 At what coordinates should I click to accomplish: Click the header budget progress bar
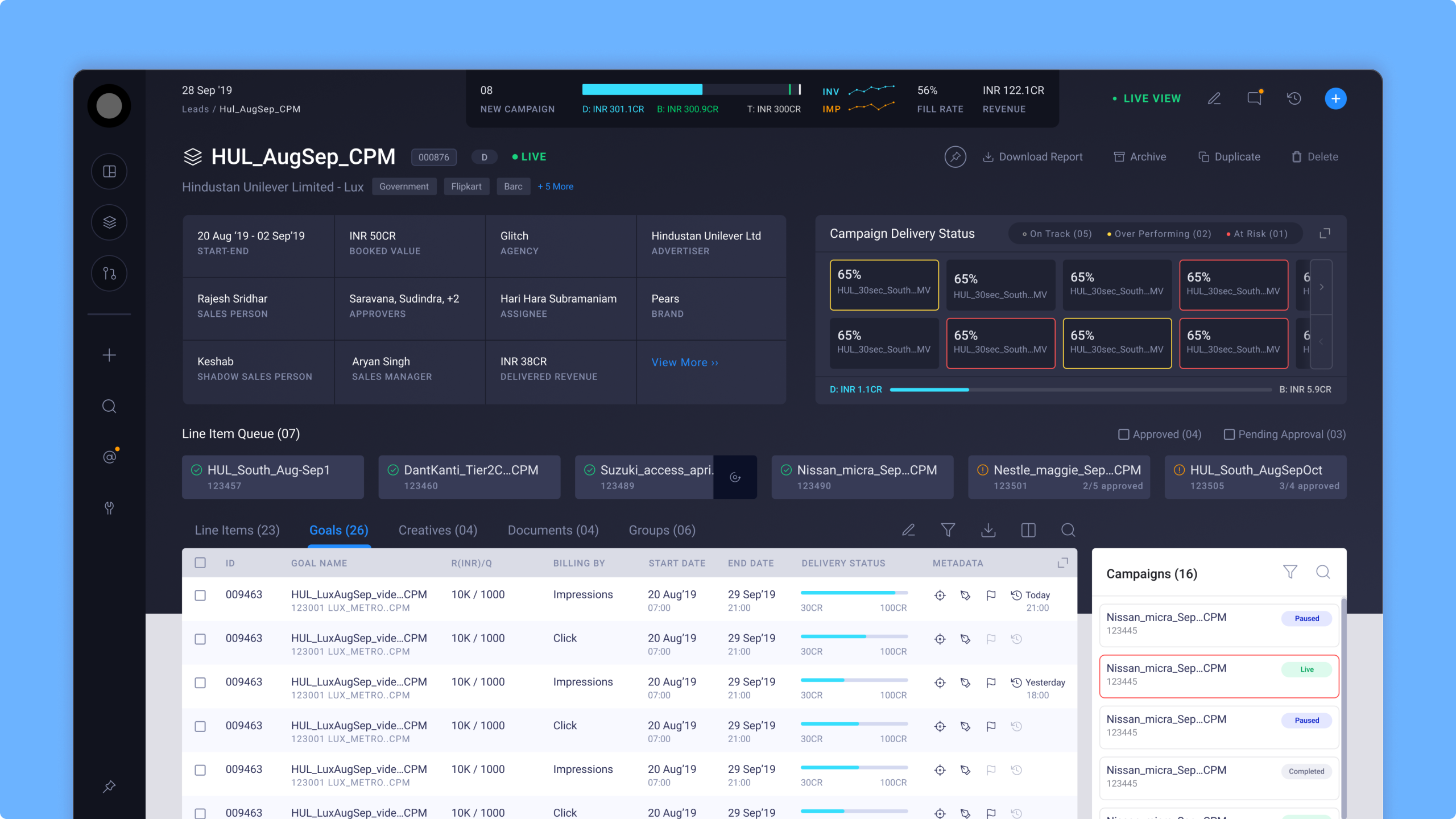pyautogui.click(x=692, y=89)
